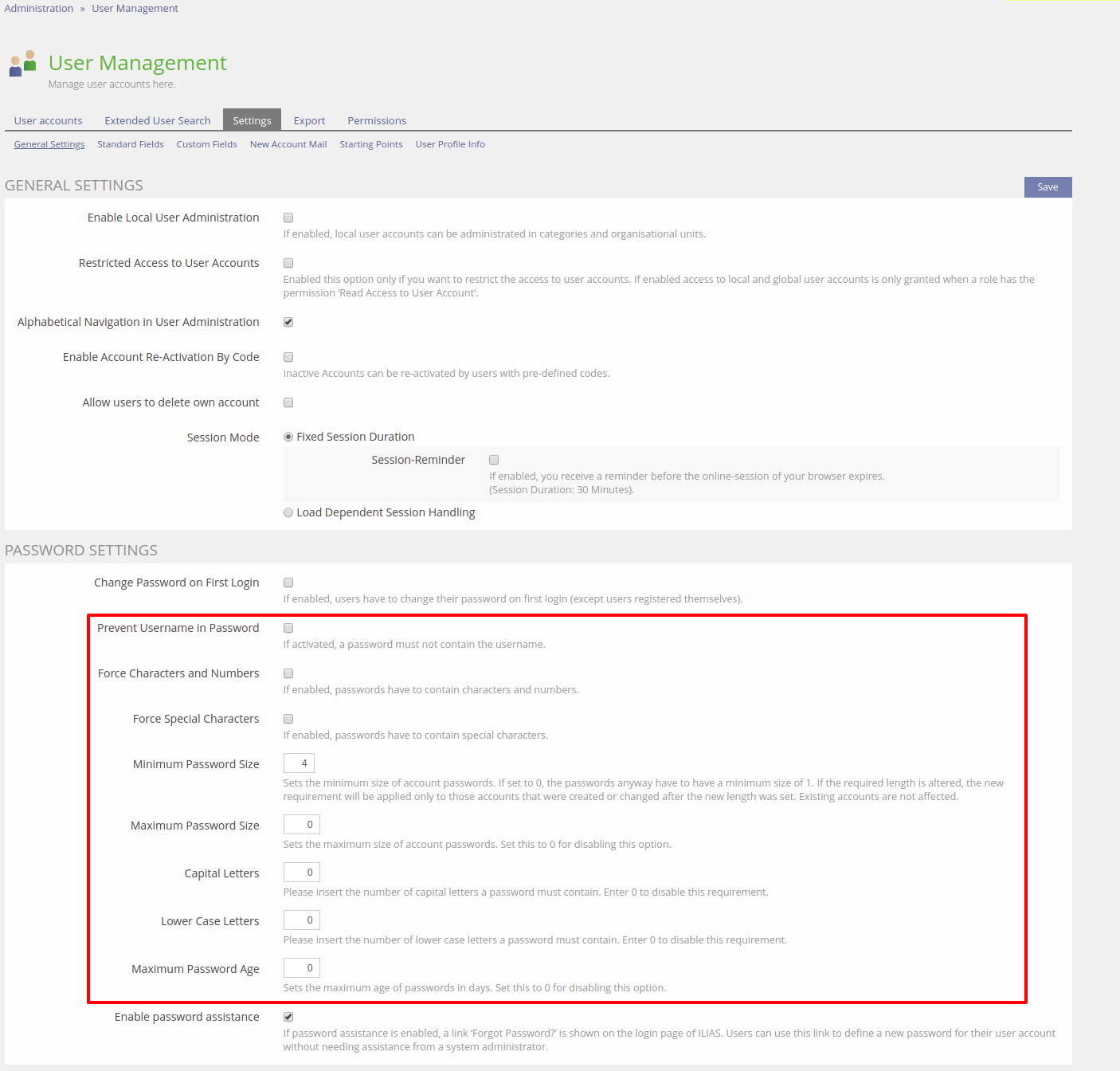
Task: Disable the Enable password assistance checkbox
Action: tap(288, 1017)
